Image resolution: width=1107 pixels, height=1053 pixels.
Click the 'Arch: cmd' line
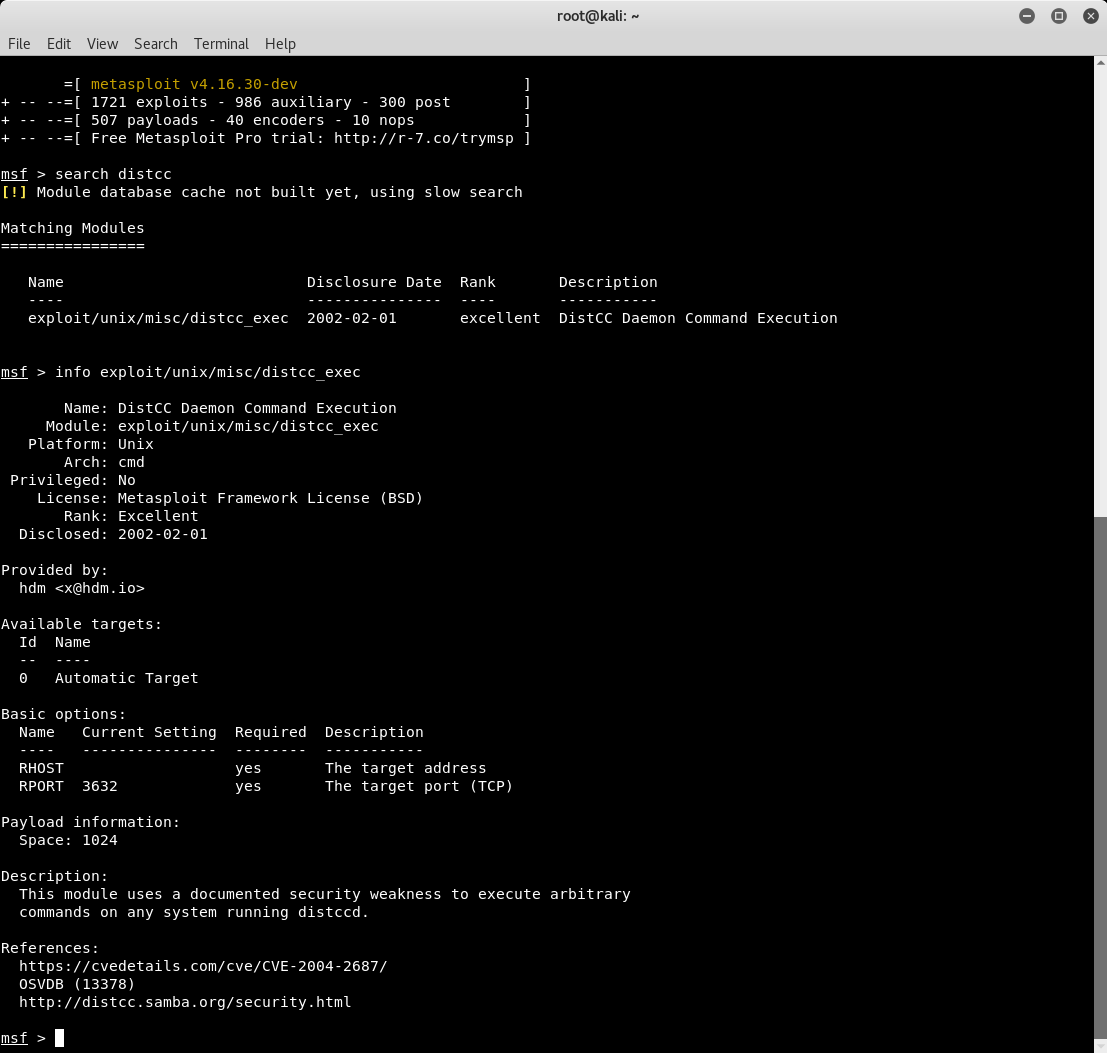(104, 462)
